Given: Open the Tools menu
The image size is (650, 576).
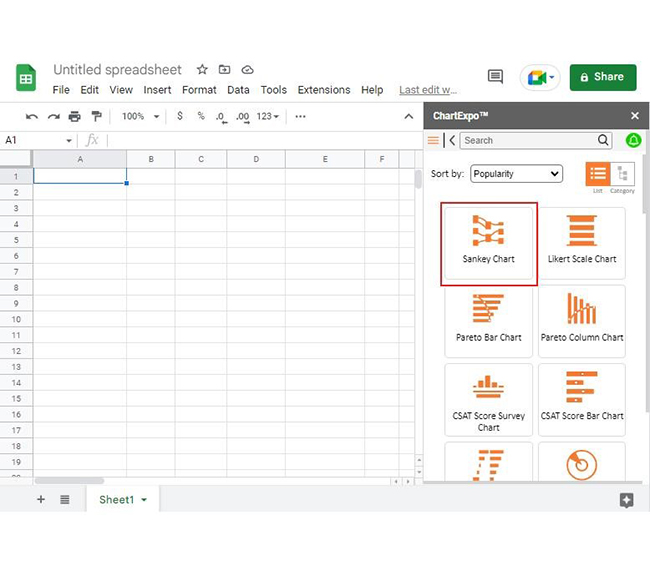Looking at the screenshot, I should tap(274, 90).
